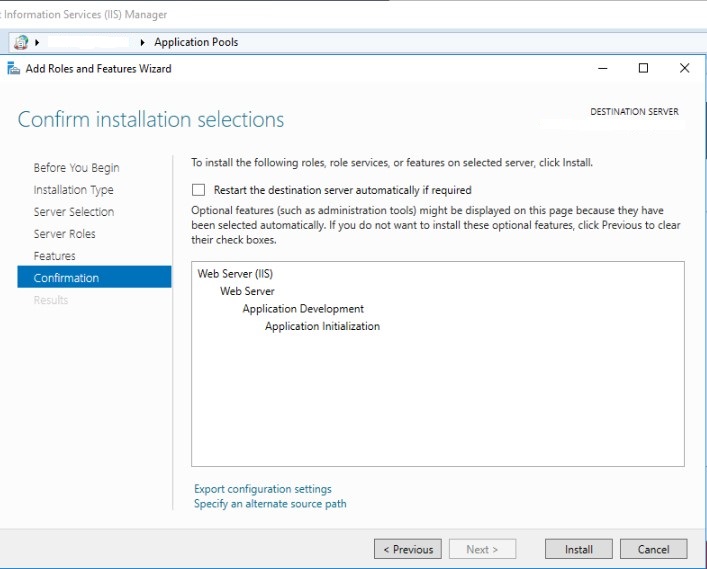
Task: Select the Confirmation step
Action: tap(94, 277)
